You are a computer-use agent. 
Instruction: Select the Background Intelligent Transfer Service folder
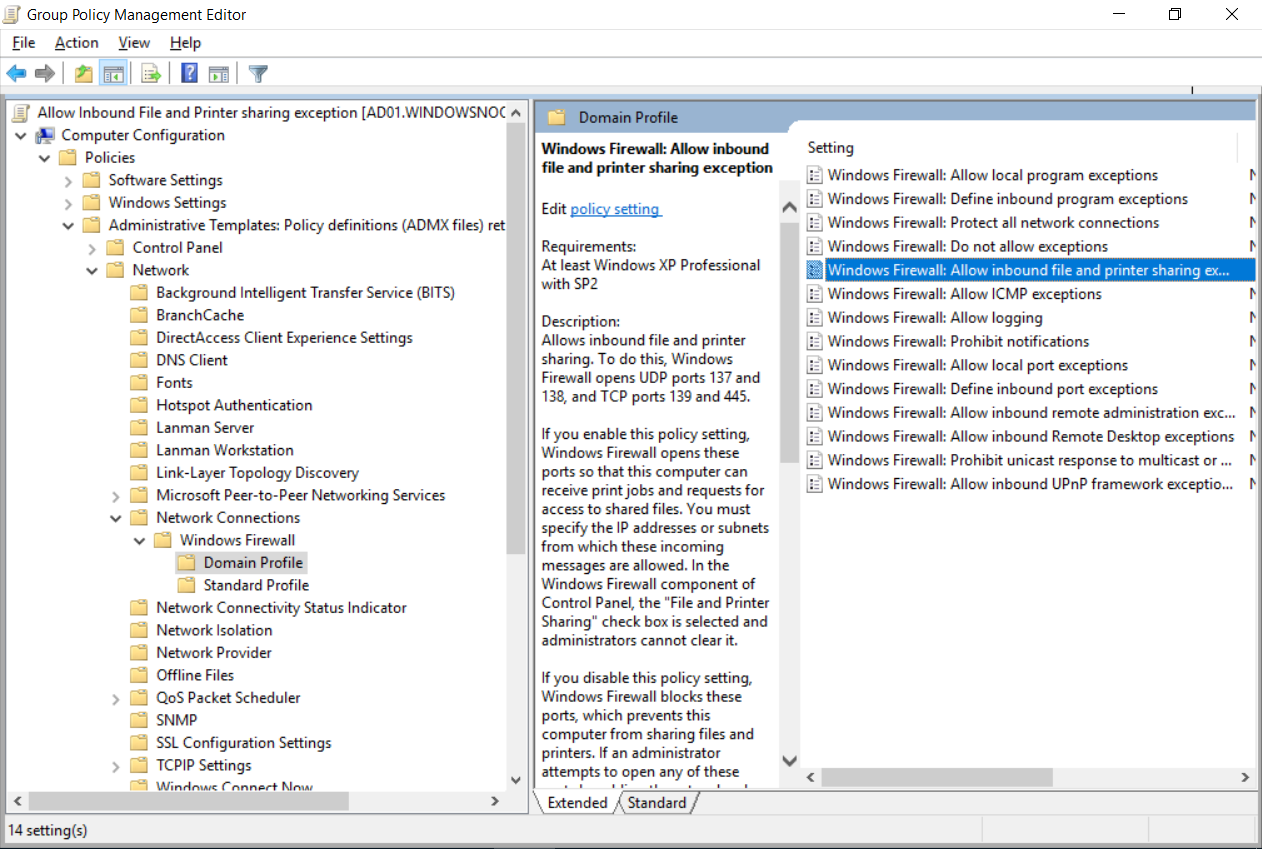tap(305, 292)
